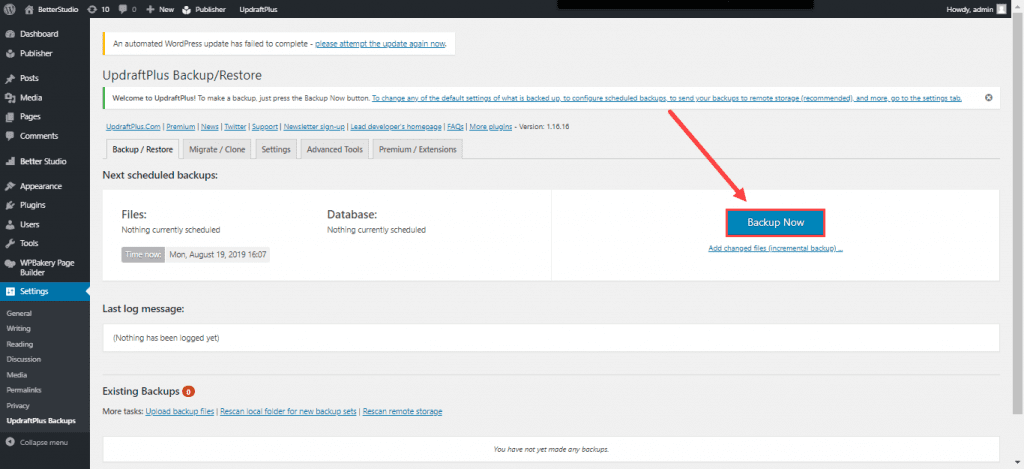Image resolution: width=1024 pixels, height=469 pixels.
Task: Click the Dashboard icon in sidebar
Action: pos(10,34)
